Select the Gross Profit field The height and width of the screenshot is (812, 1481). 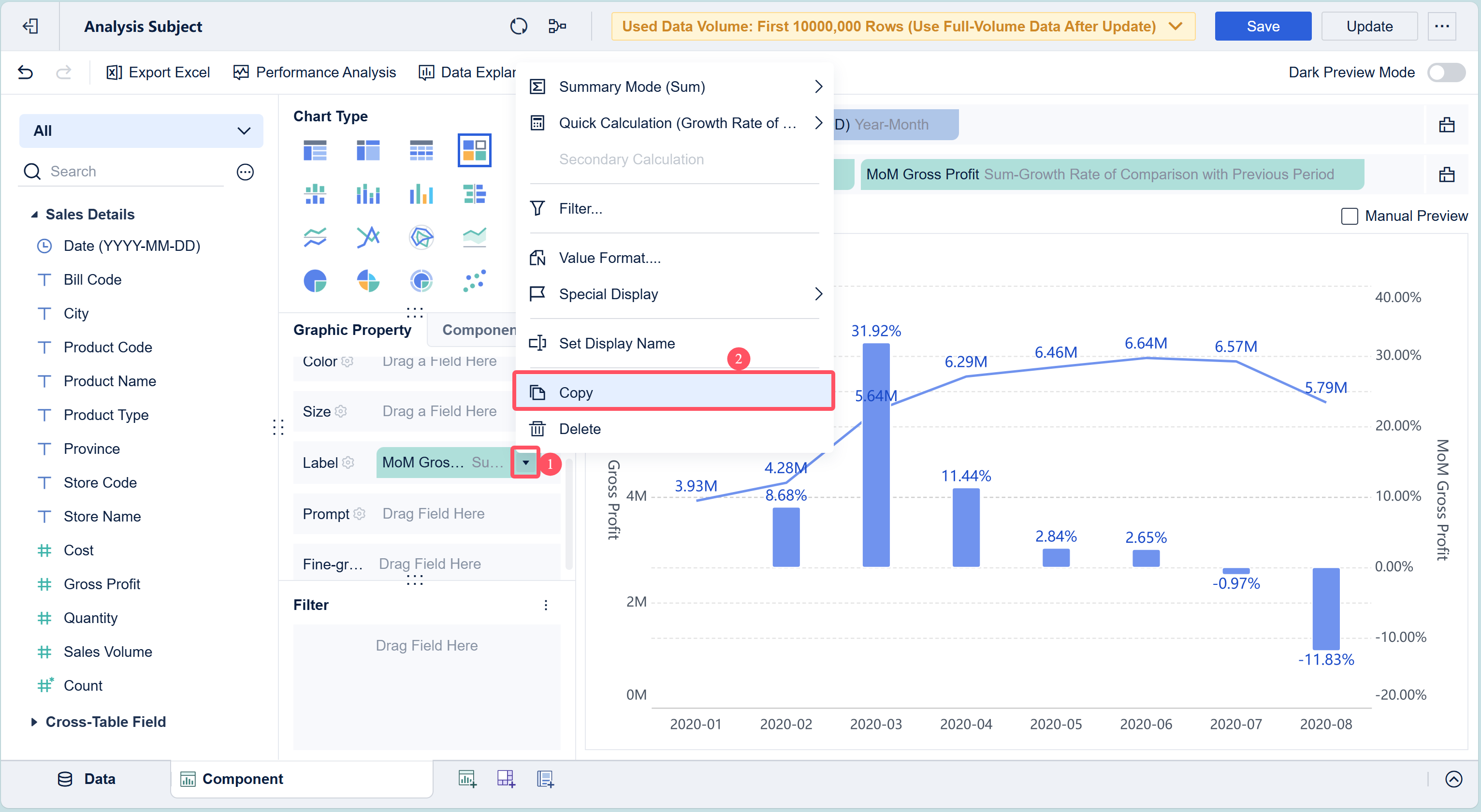102,584
